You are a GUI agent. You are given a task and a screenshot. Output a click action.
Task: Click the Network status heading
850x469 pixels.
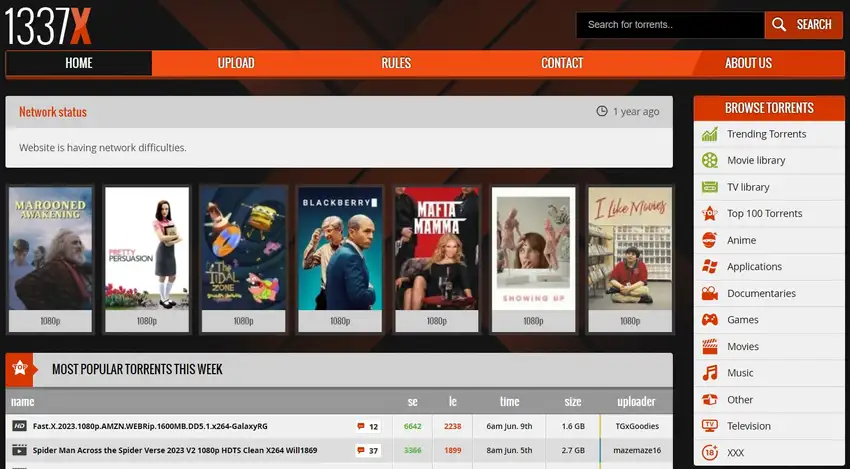coord(53,112)
